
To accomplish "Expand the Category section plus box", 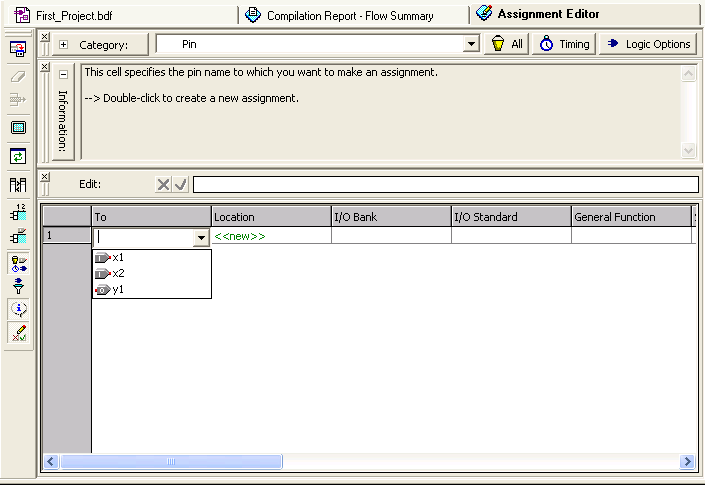I will point(64,45).
